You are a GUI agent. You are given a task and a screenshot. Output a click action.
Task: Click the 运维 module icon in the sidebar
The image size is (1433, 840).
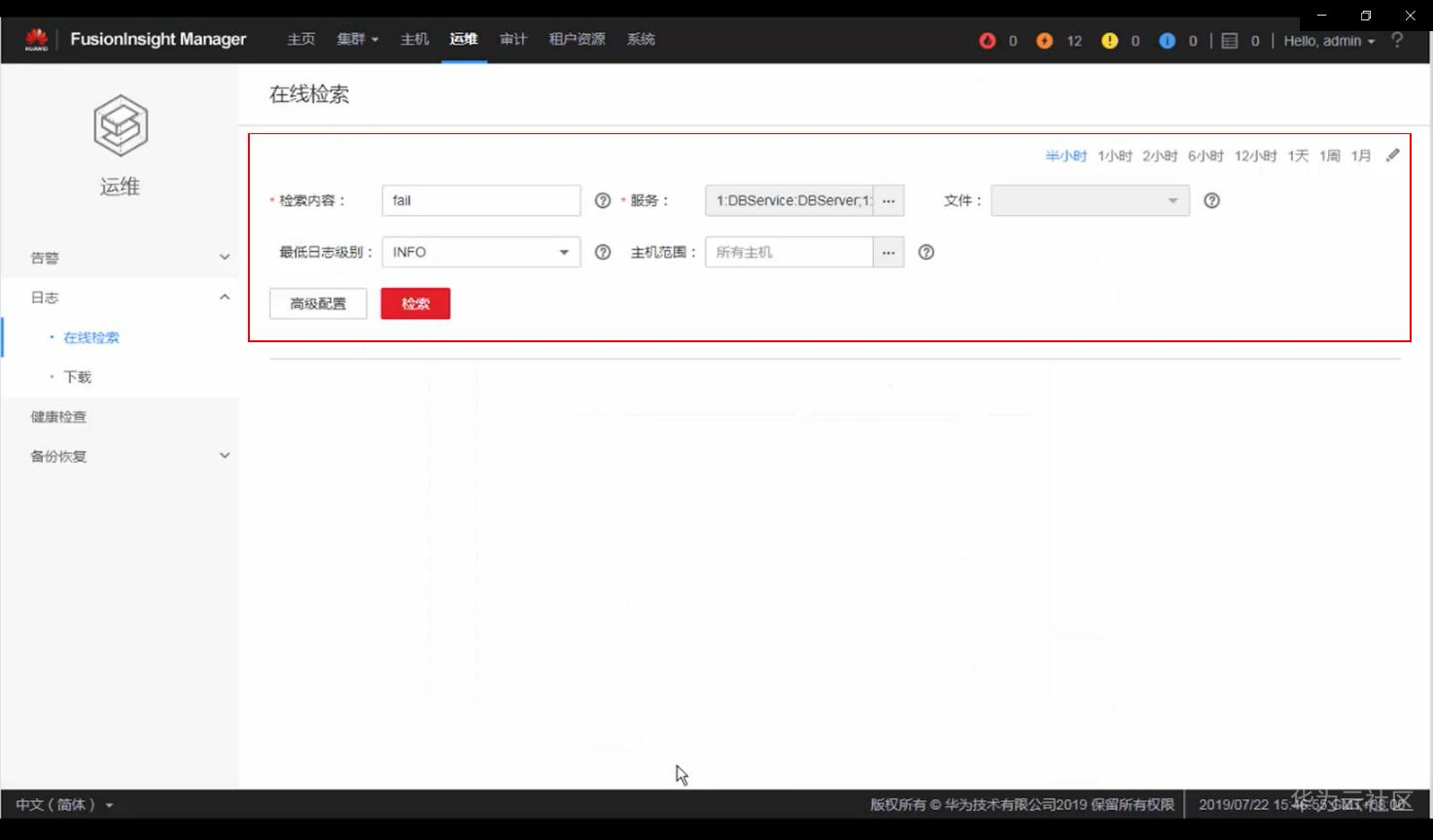[120, 124]
